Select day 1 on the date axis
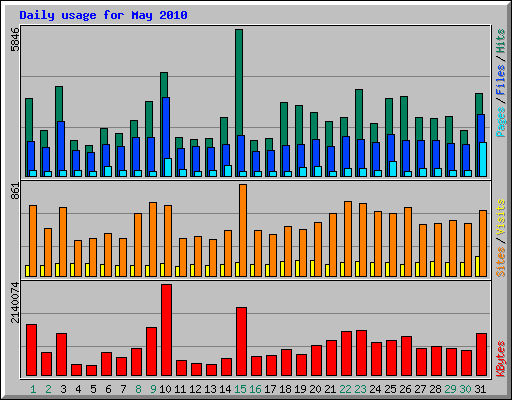 (33, 389)
